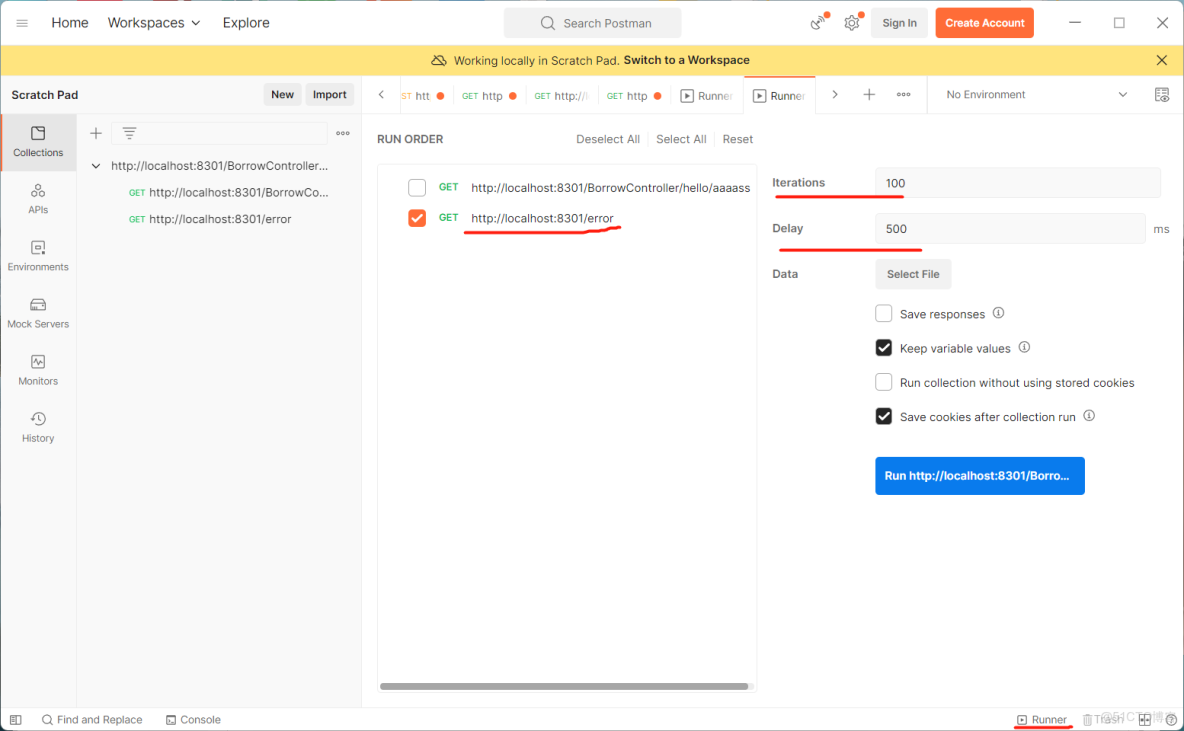Enable the Save responses checkbox
Screen dimensions: 1184x731
tap(884, 313)
